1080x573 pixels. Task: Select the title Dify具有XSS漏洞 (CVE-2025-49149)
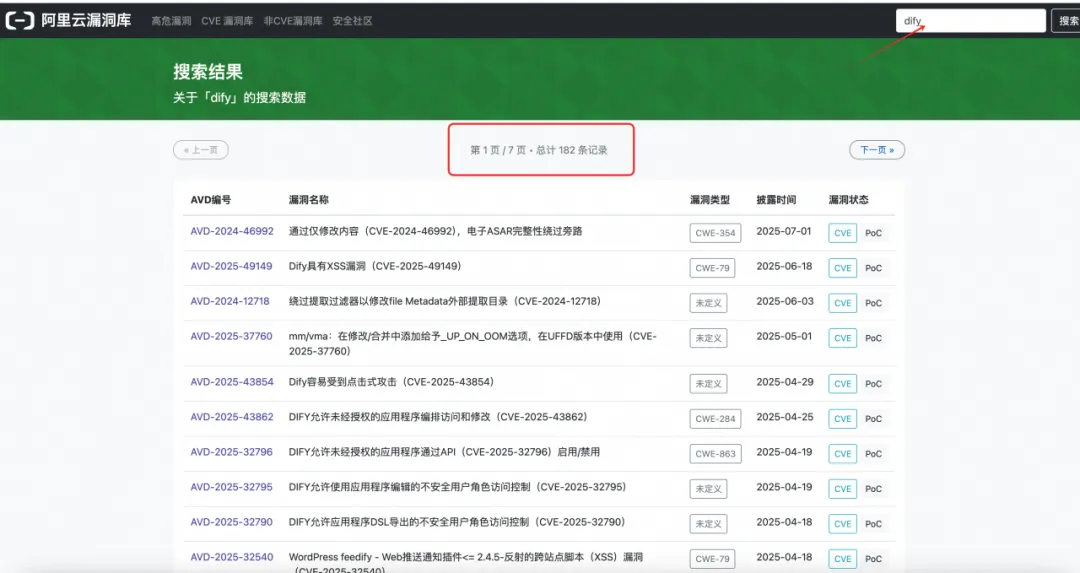click(375, 266)
